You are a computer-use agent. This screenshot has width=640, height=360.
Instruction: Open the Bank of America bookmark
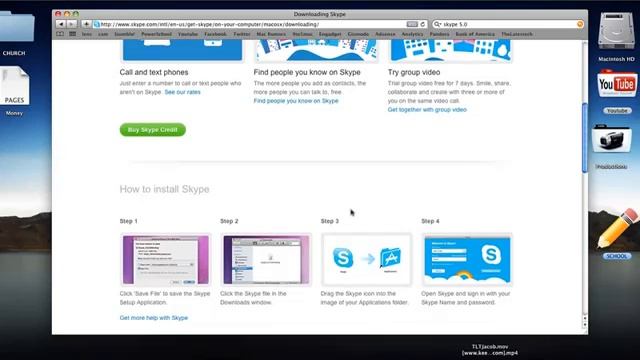click(x=475, y=34)
